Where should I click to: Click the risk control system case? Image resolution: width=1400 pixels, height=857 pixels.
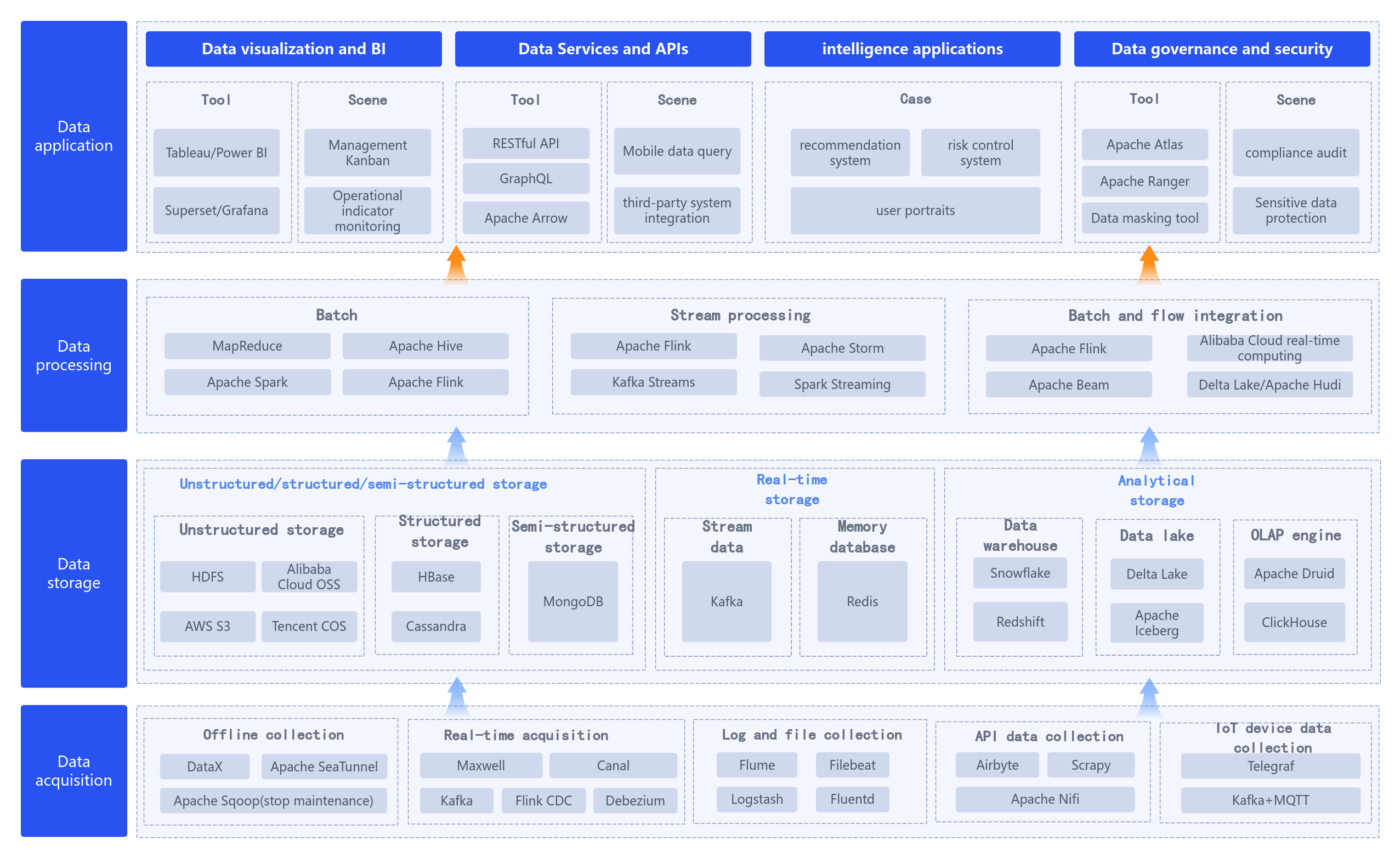coord(980,153)
